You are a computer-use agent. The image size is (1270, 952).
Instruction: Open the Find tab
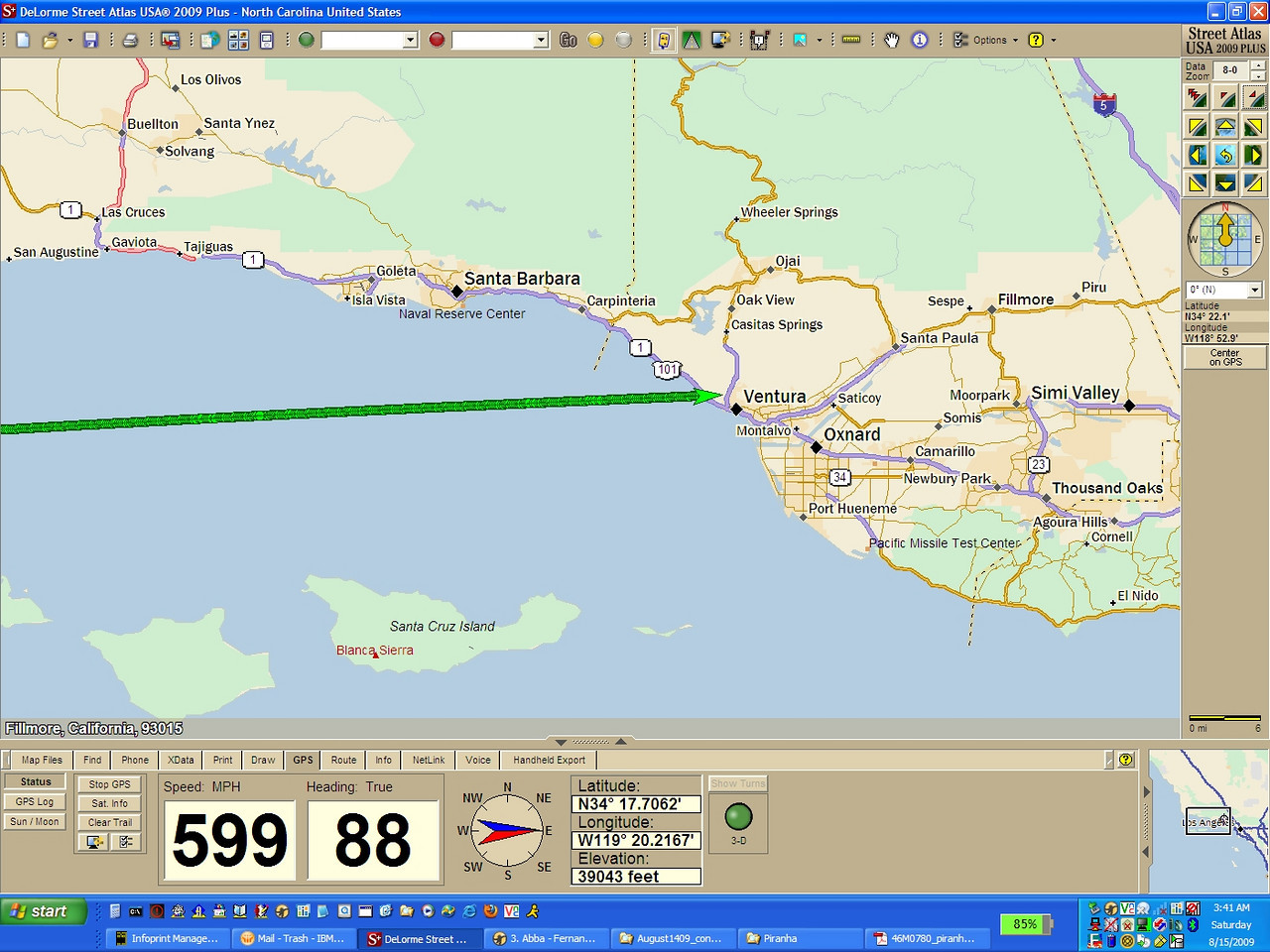coord(92,760)
